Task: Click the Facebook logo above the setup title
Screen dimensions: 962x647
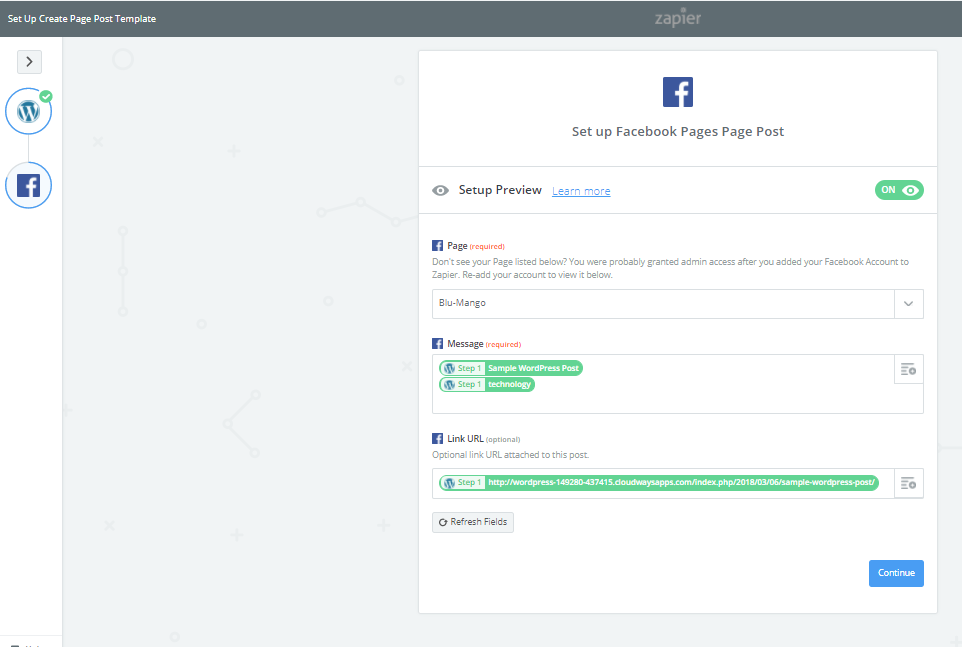Action: click(x=677, y=91)
